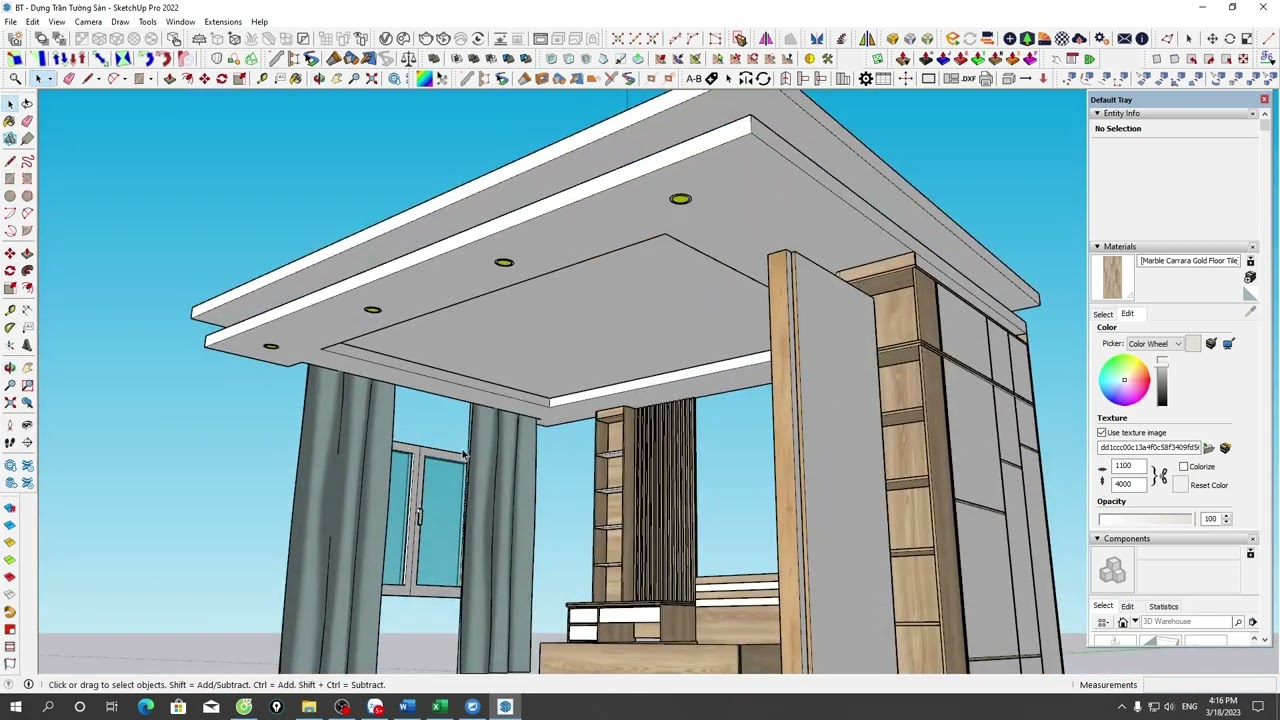This screenshot has width=1280, height=720.
Task: Click the material name field
Action: tap(1189, 261)
